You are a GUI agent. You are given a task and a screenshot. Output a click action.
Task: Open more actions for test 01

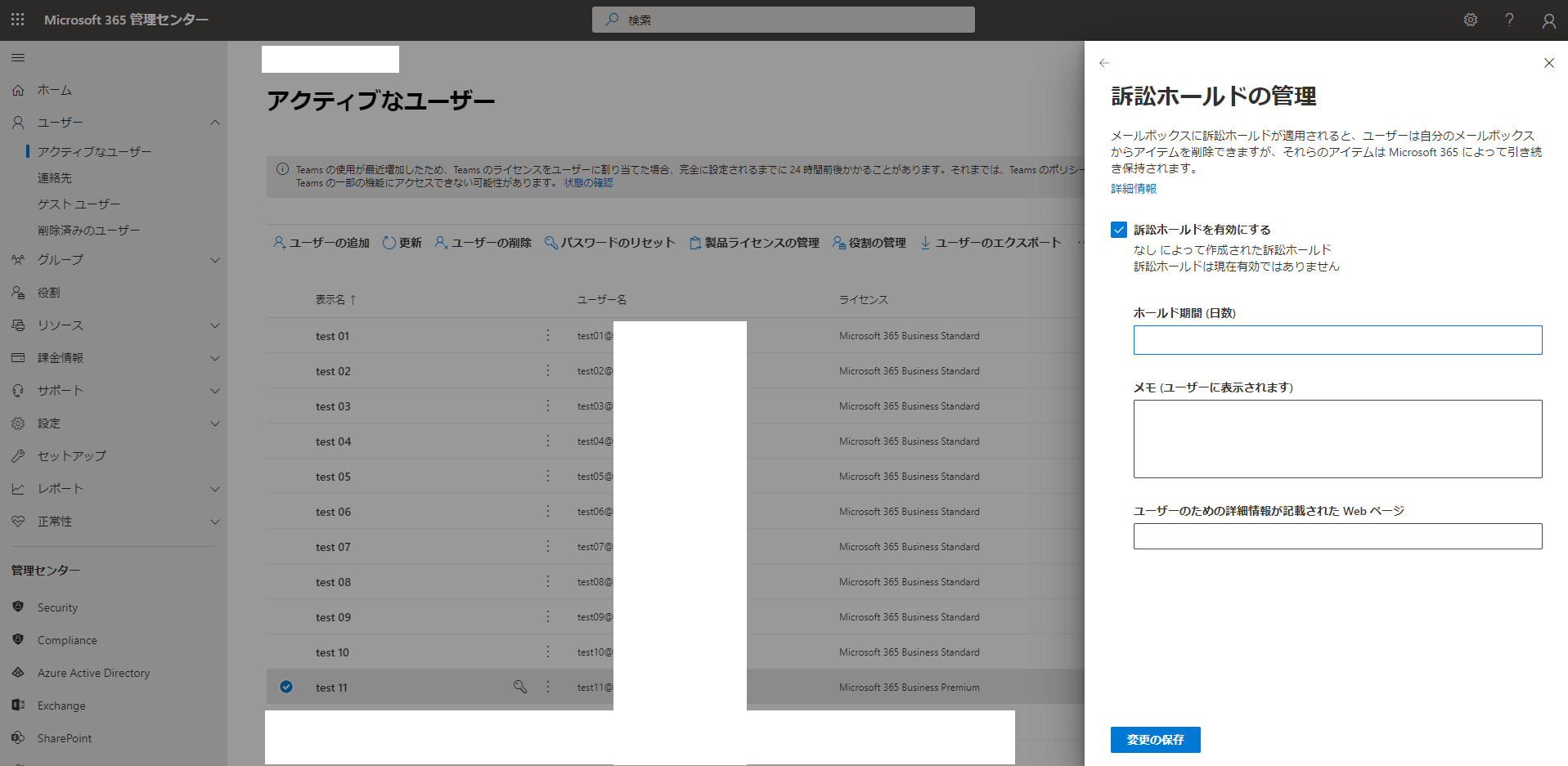(x=548, y=335)
